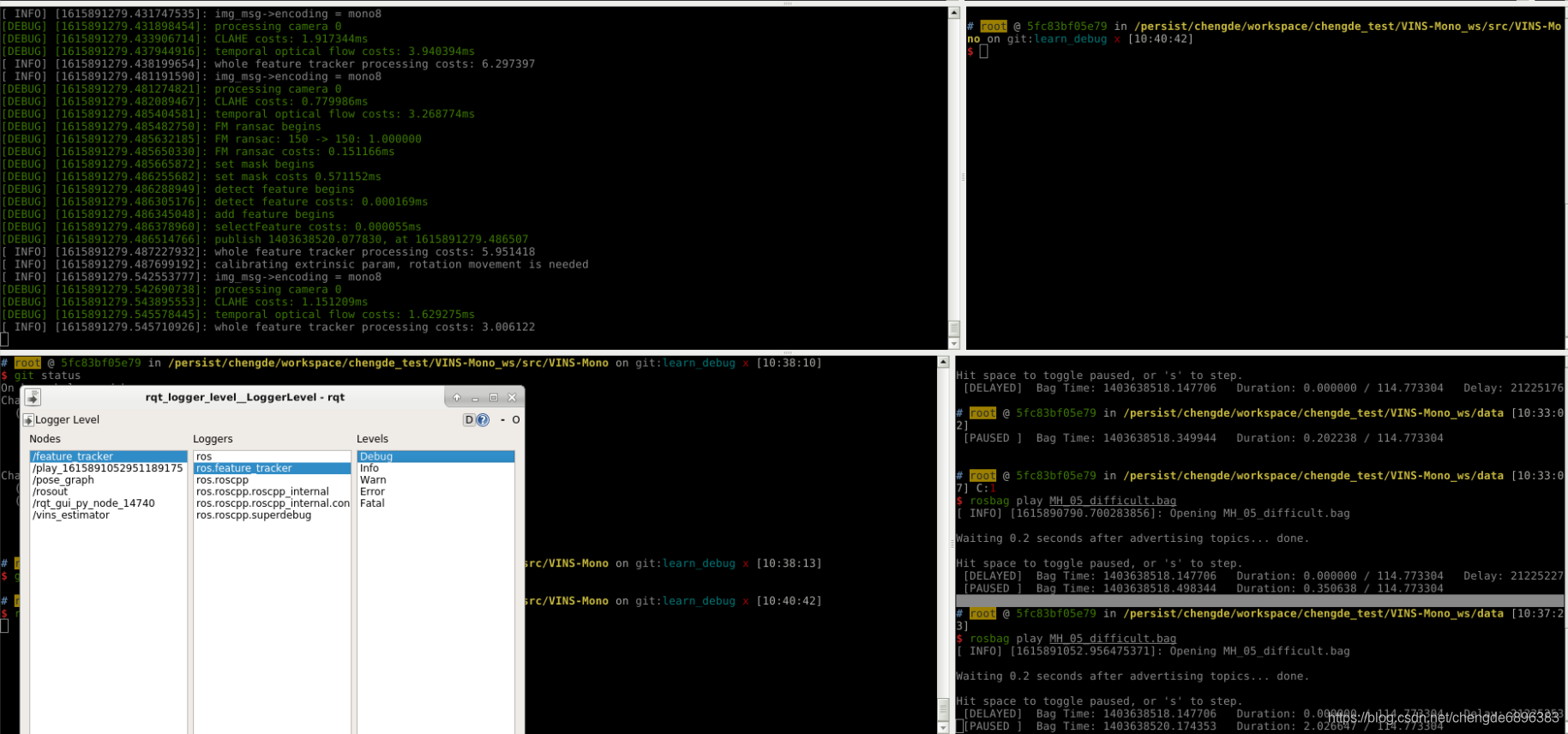Screen dimensions: 1568x734
Task: Select the /rosout node
Action: [108, 491]
